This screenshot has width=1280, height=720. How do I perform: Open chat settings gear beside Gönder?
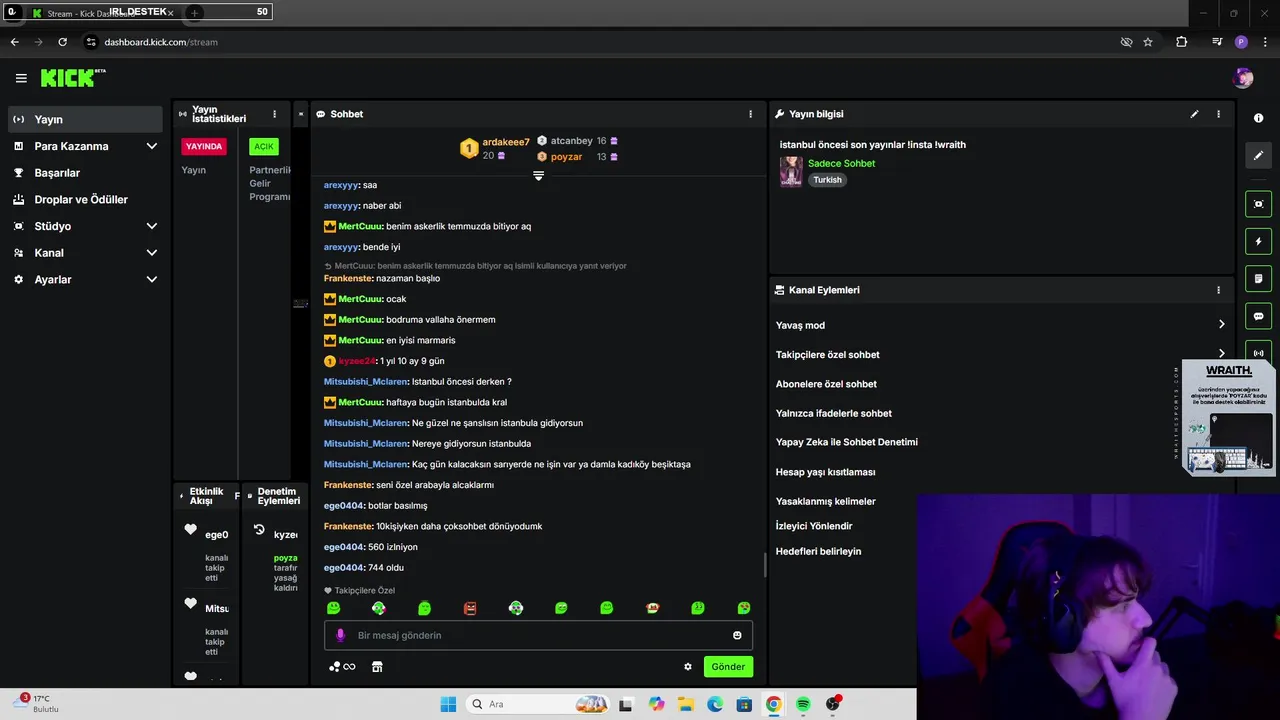(688, 667)
